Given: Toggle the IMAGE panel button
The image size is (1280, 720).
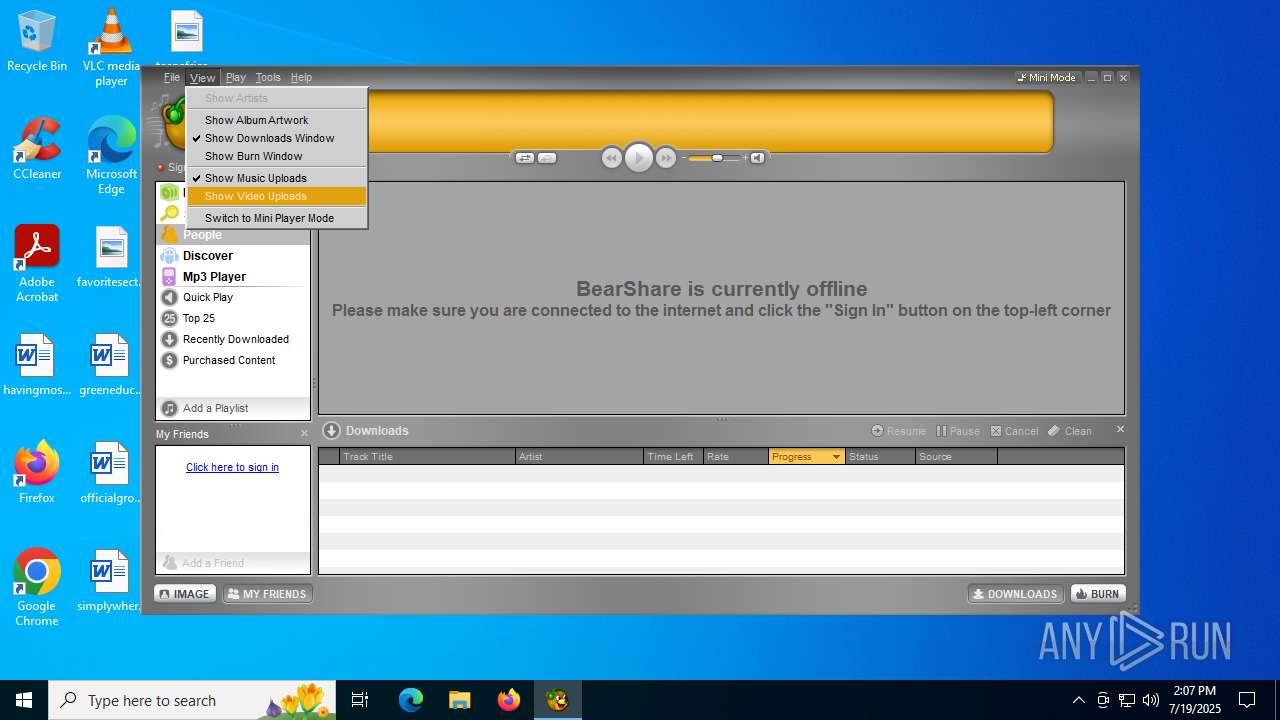Looking at the screenshot, I should pyautogui.click(x=185, y=594).
